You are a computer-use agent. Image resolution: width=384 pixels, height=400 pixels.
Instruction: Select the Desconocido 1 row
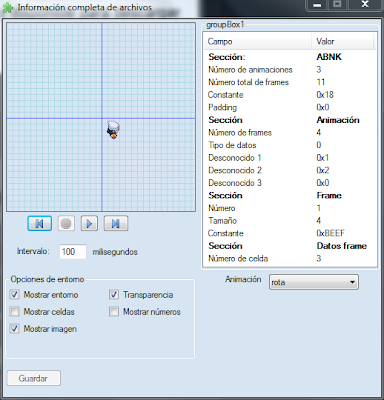(290, 158)
